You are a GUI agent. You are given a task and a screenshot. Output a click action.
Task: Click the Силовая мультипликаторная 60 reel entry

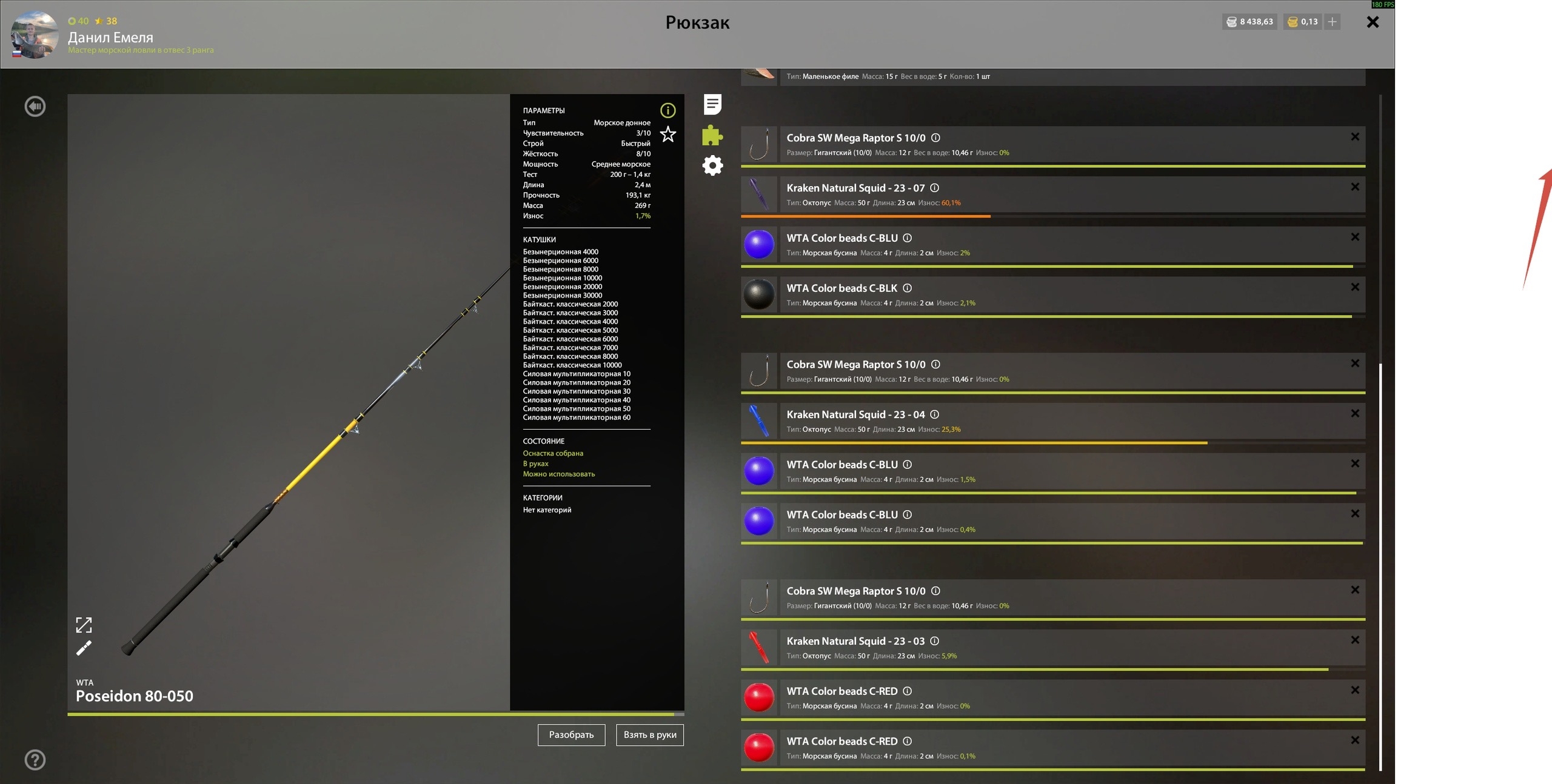click(577, 417)
